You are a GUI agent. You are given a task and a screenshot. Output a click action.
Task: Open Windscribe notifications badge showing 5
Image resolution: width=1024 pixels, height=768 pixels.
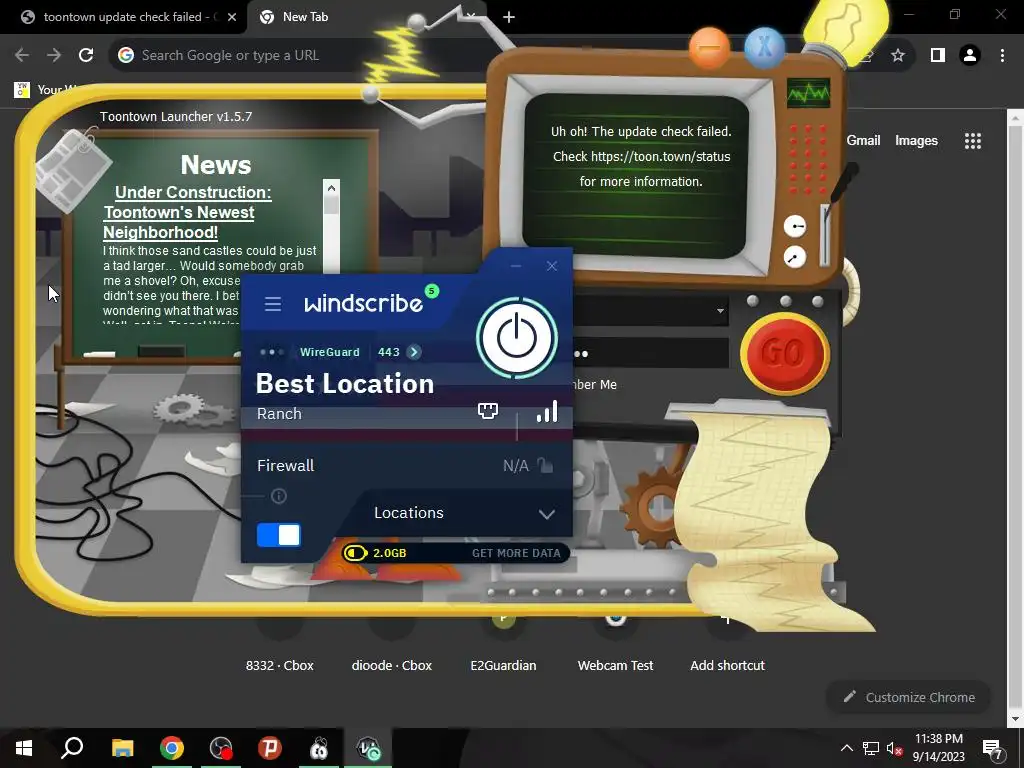(432, 291)
